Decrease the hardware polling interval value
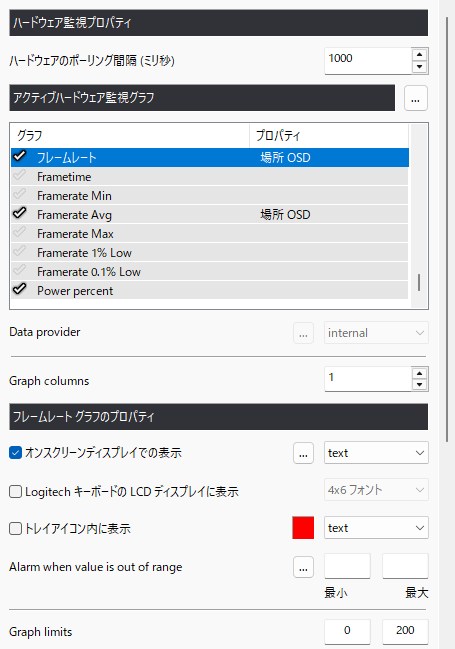The height and width of the screenshot is (649, 455). [419, 67]
